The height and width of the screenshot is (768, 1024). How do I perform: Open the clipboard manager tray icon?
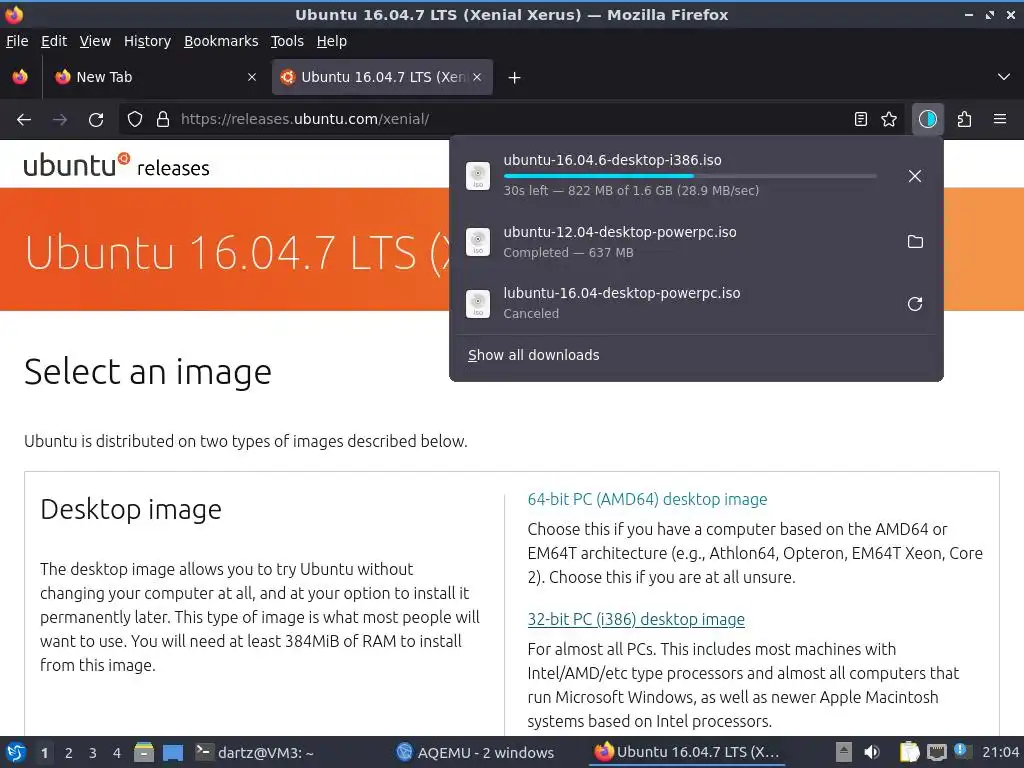[909, 752]
